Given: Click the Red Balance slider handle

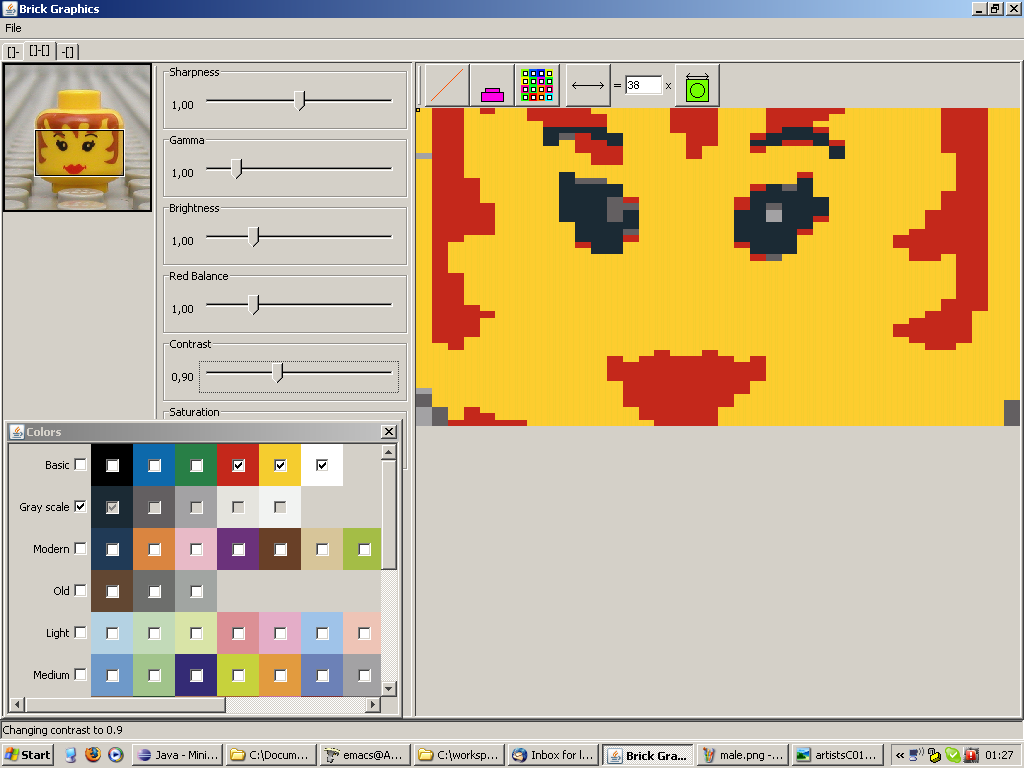Looking at the screenshot, I should (x=254, y=304).
